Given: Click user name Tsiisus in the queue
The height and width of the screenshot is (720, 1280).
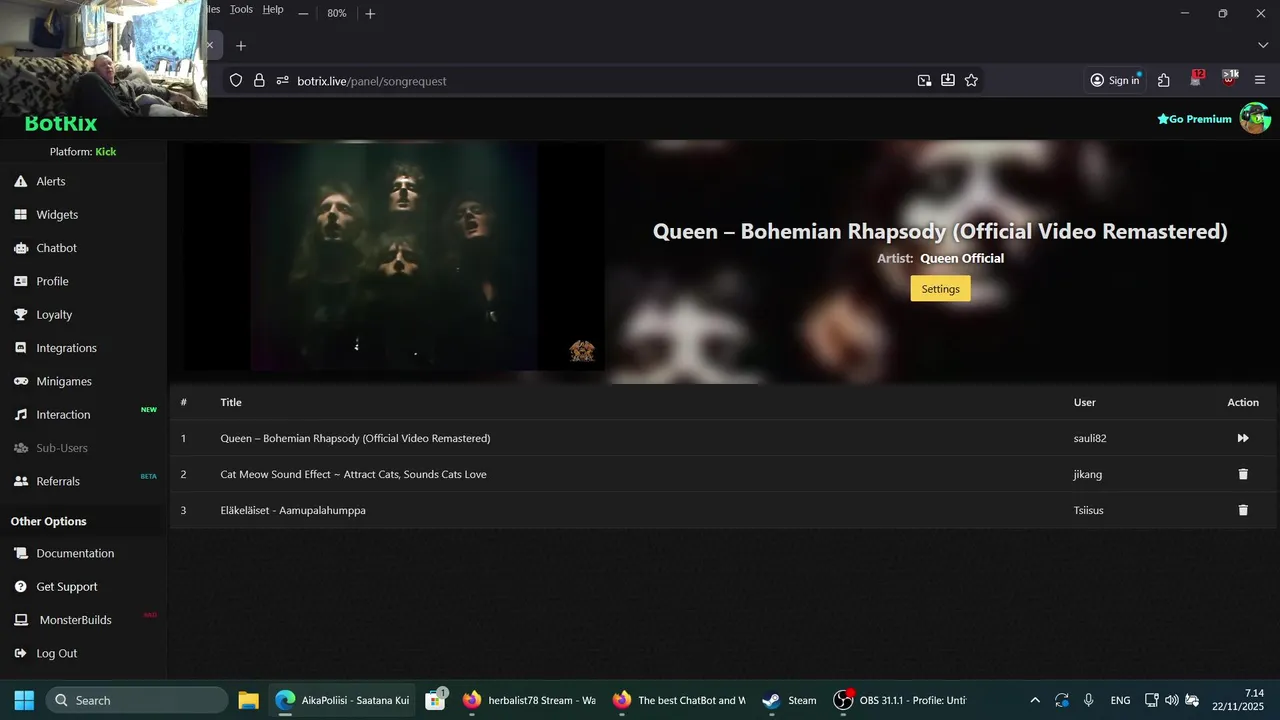Looking at the screenshot, I should pos(1088,510).
